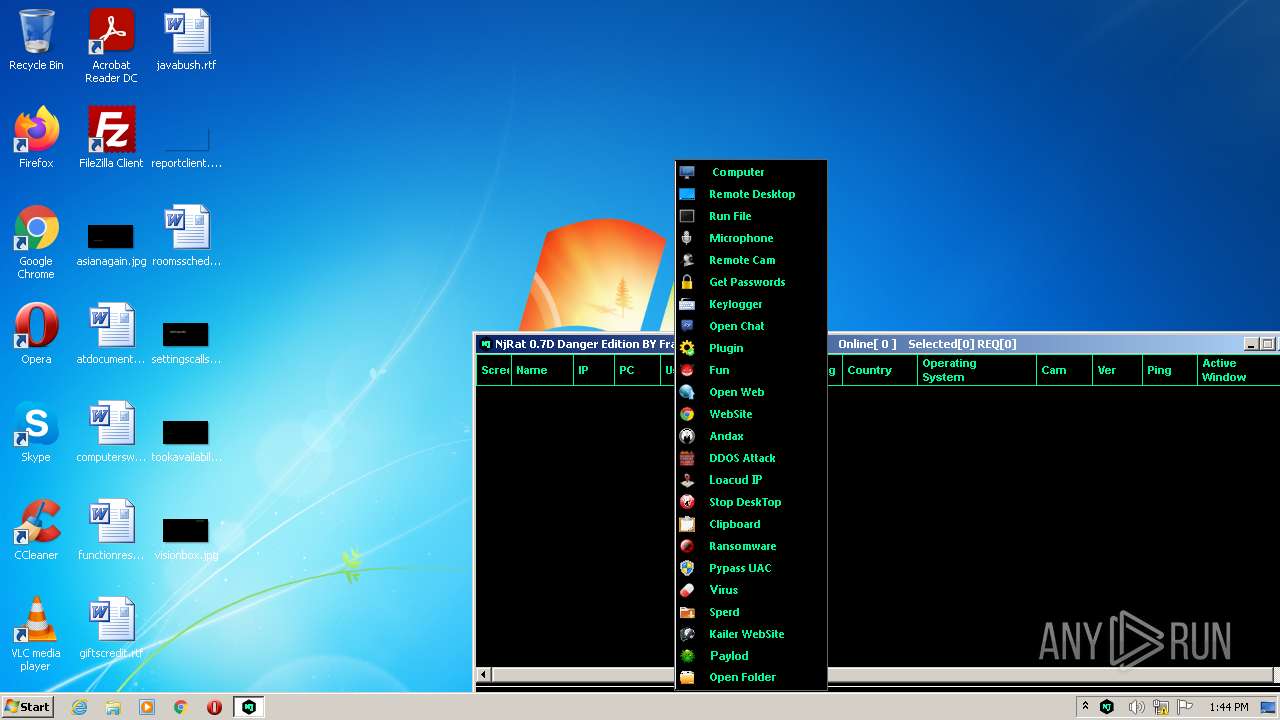1280x720 pixels.
Task: Click the Windows Start button
Action: point(28,706)
